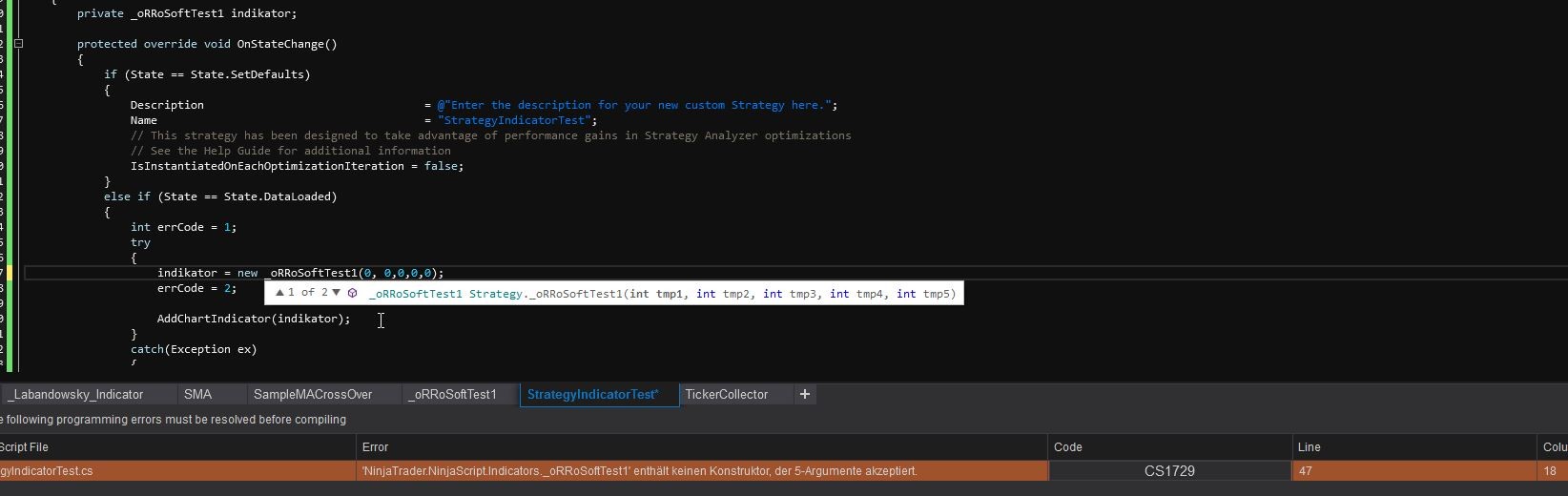Viewport: 1568px width, 496px height.
Task: Sort by the Error column header
Action: [x=702, y=446]
